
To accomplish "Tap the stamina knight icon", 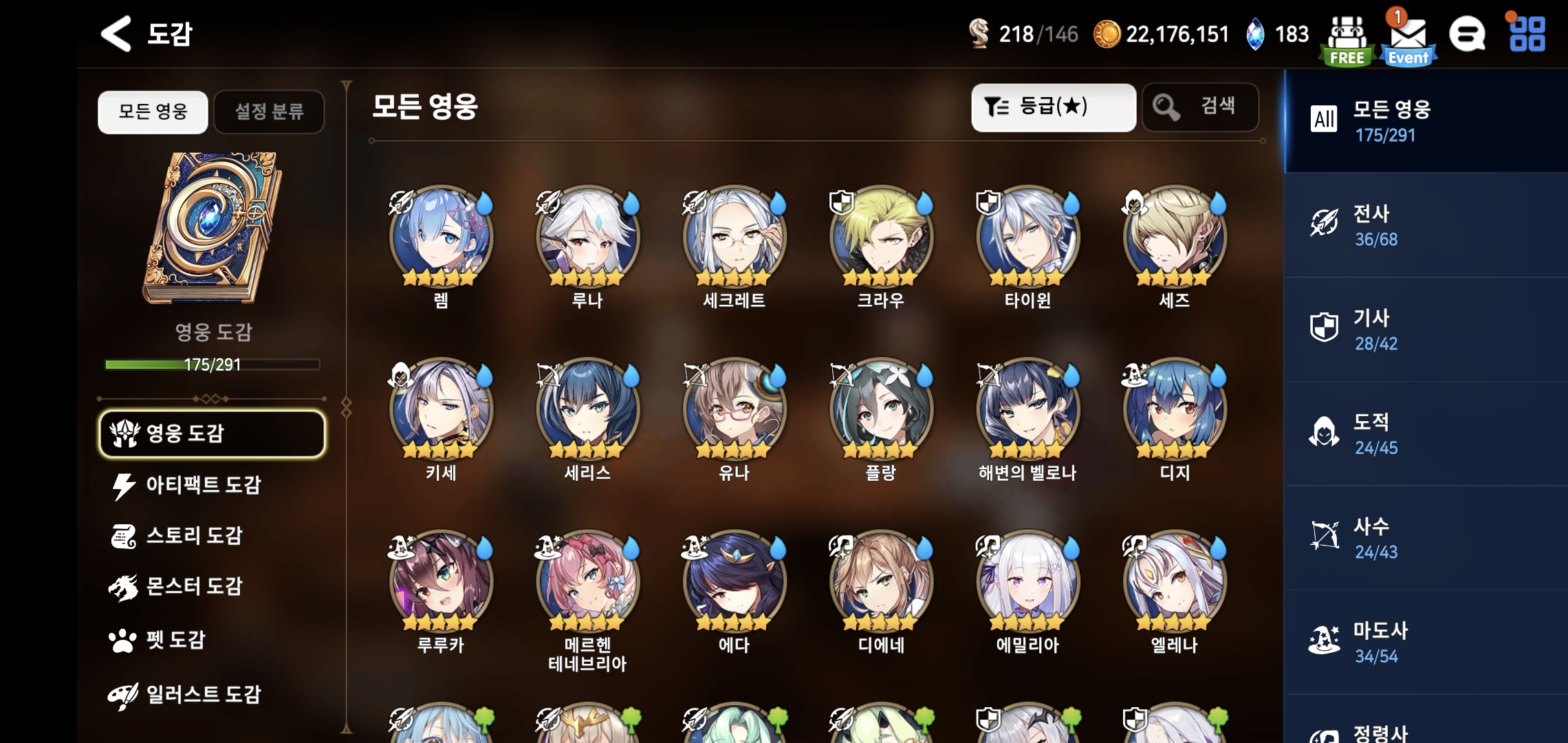I will click(x=979, y=33).
